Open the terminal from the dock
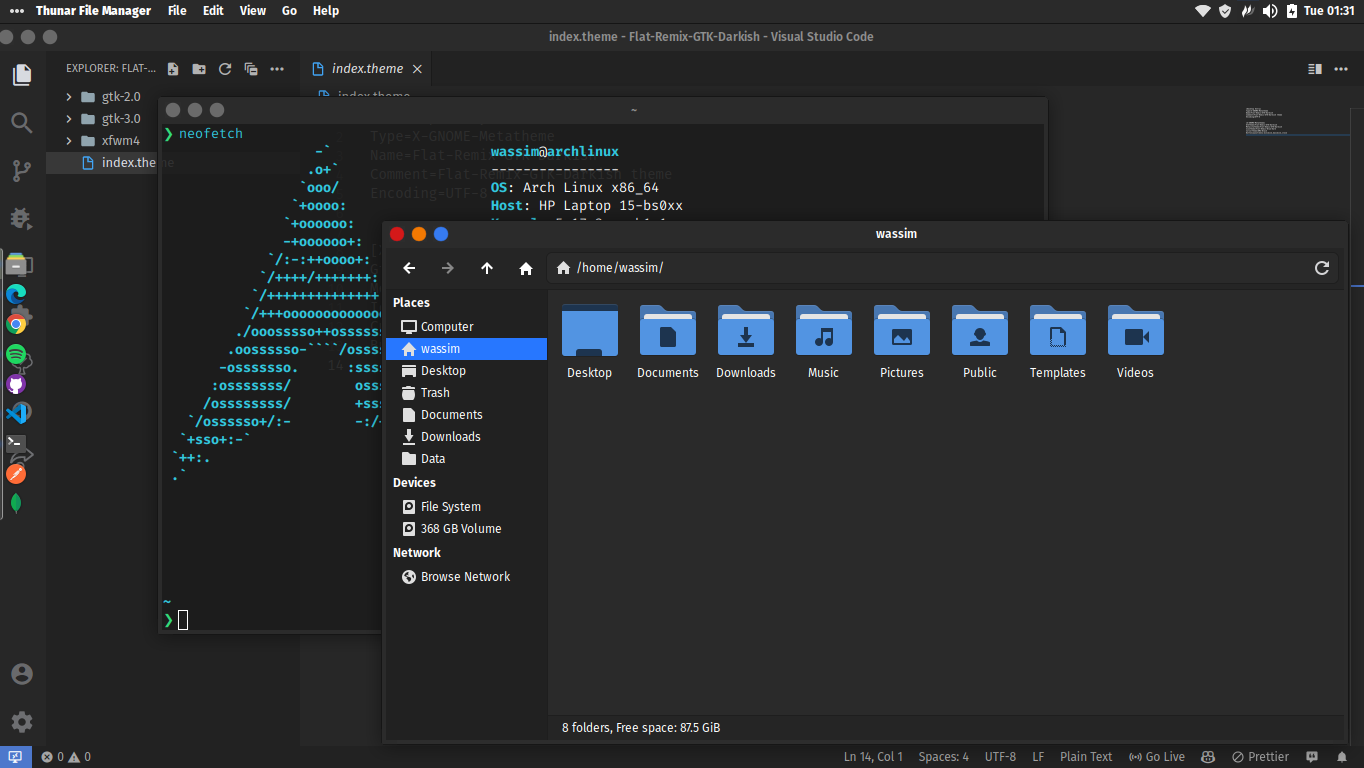Image resolution: width=1364 pixels, height=768 pixels. (17, 443)
